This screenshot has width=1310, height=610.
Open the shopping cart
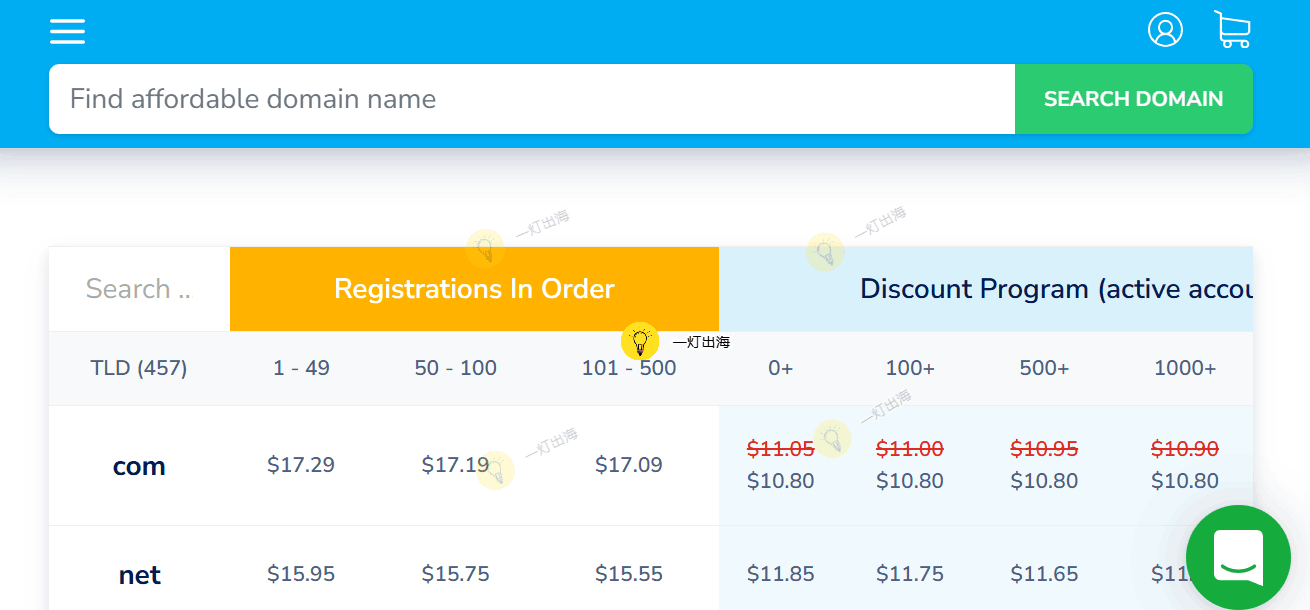coord(1232,30)
